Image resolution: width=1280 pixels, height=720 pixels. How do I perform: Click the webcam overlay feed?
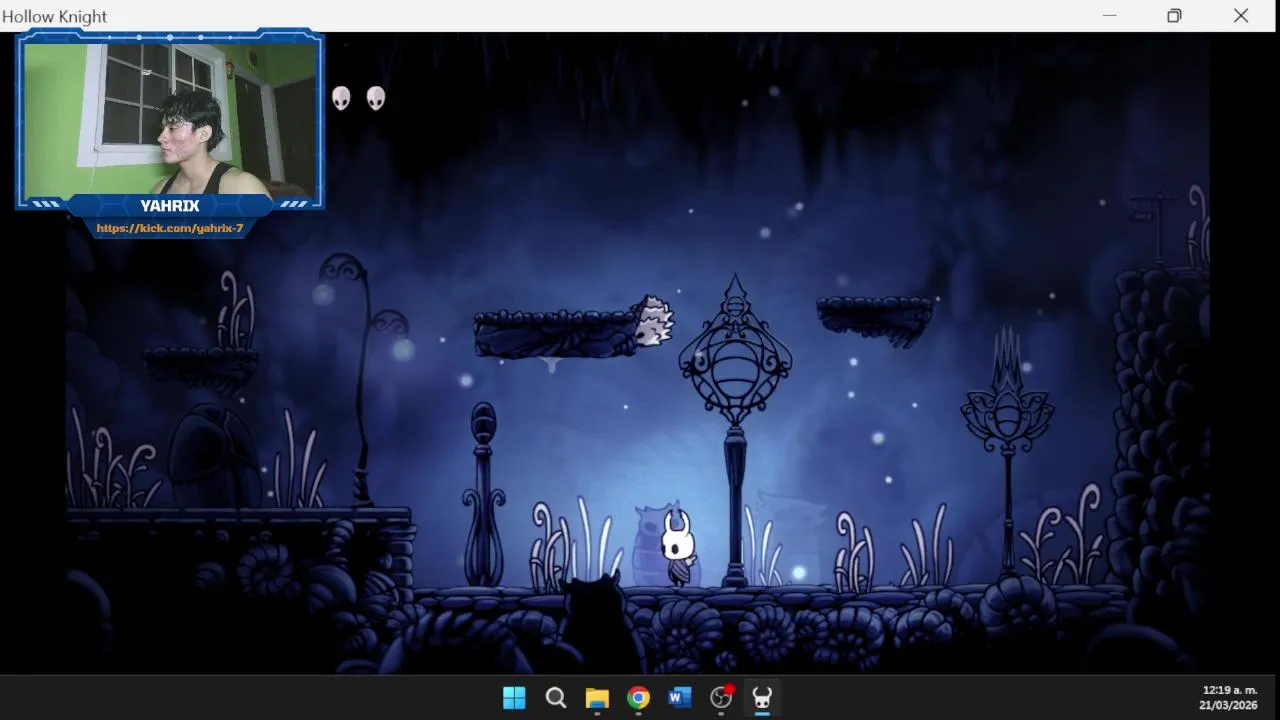point(170,118)
